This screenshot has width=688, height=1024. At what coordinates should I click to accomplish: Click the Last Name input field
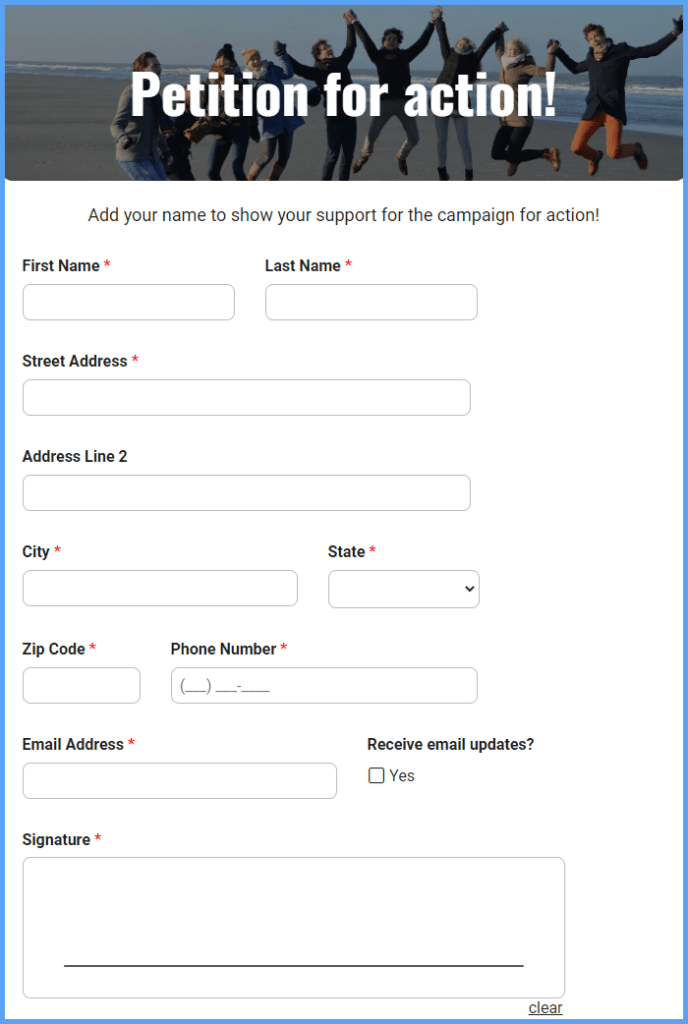coord(370,302)
